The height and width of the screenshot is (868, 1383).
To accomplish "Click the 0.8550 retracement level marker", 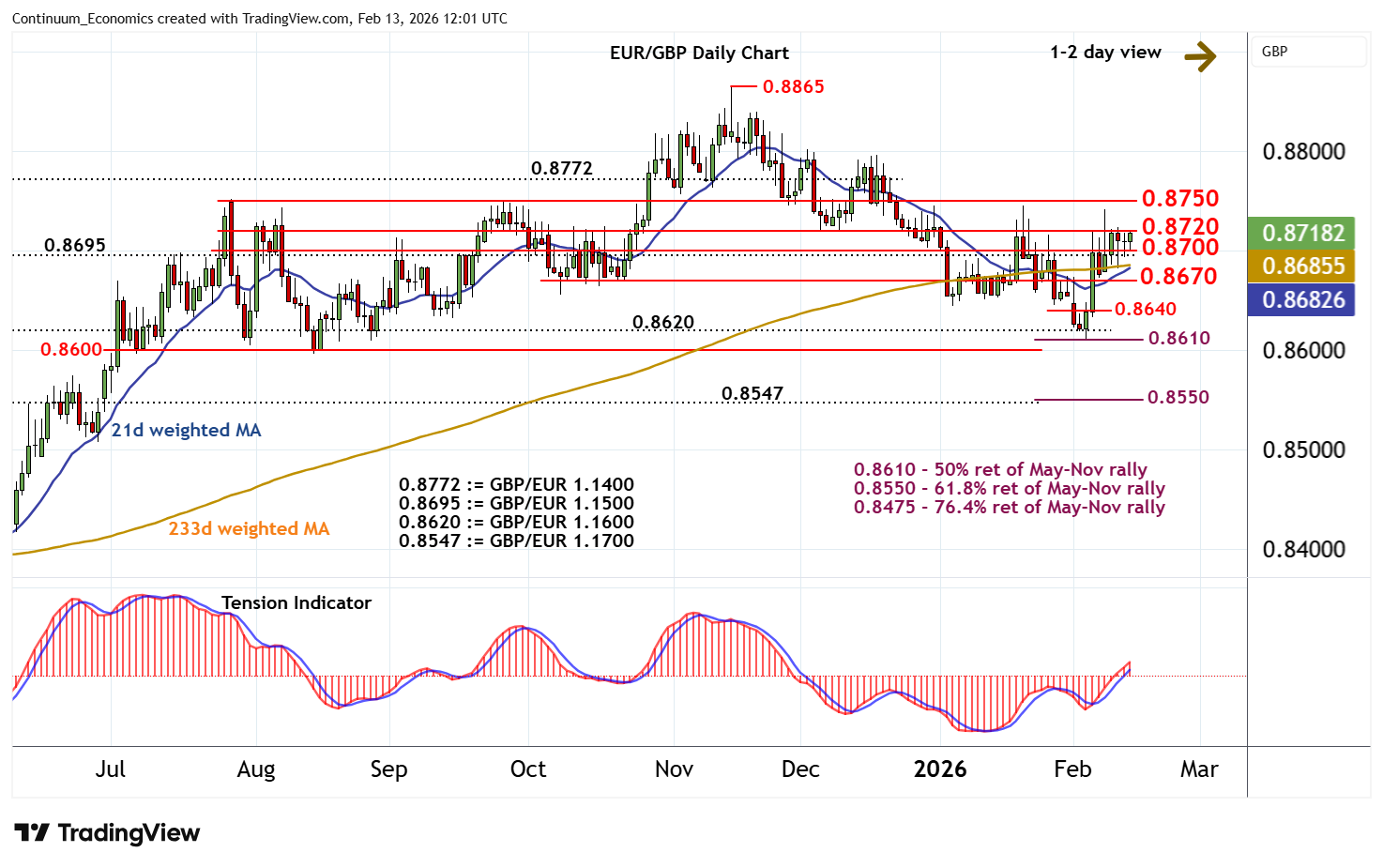I will (1178, 398).
